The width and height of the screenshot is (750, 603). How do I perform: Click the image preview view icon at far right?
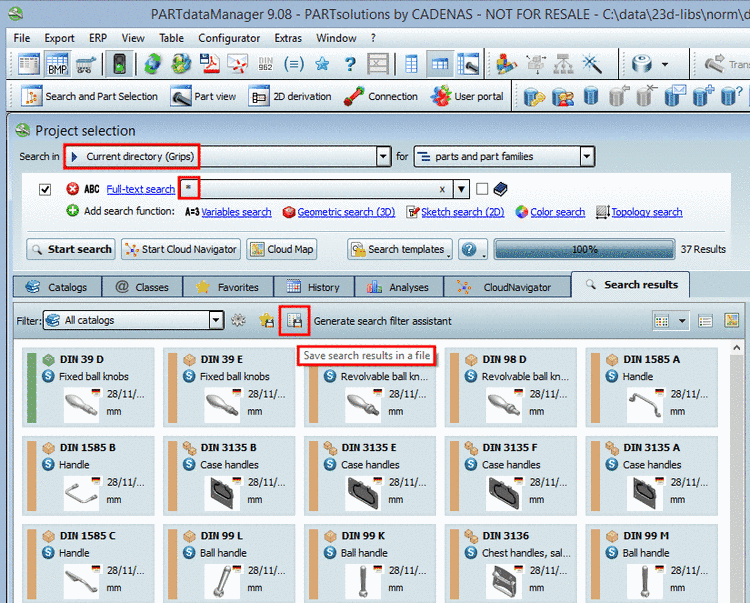[x=731, y=320]
